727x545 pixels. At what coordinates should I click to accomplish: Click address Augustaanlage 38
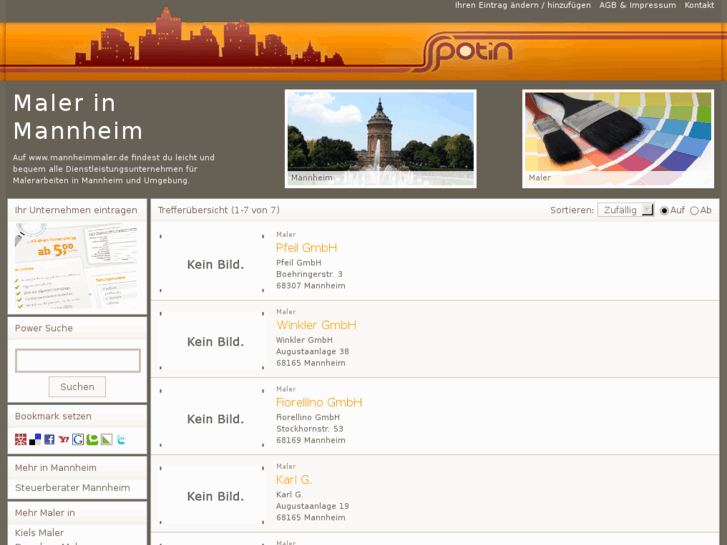(x=312, y=352)
